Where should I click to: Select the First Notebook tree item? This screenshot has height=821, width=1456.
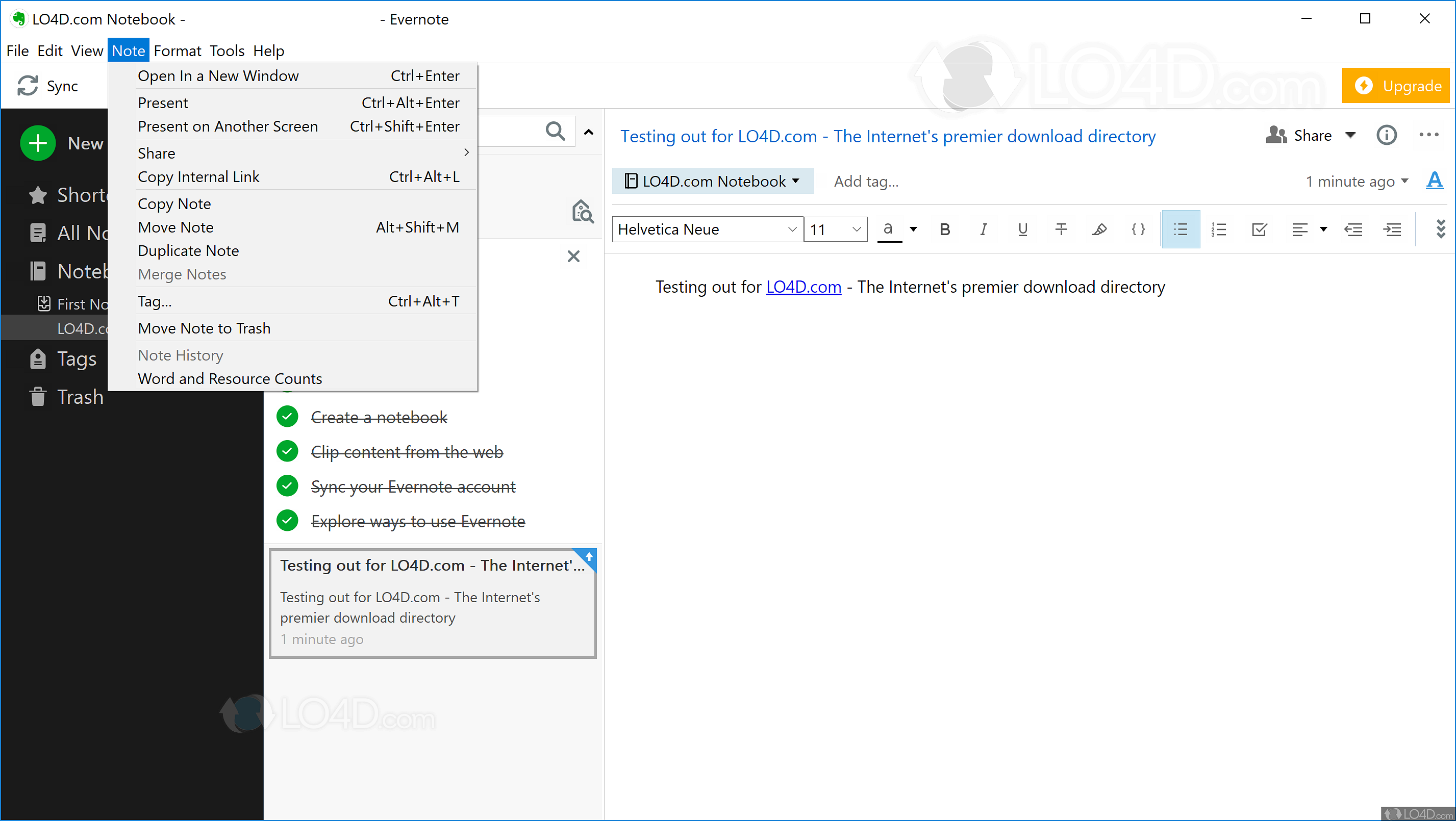71,304
